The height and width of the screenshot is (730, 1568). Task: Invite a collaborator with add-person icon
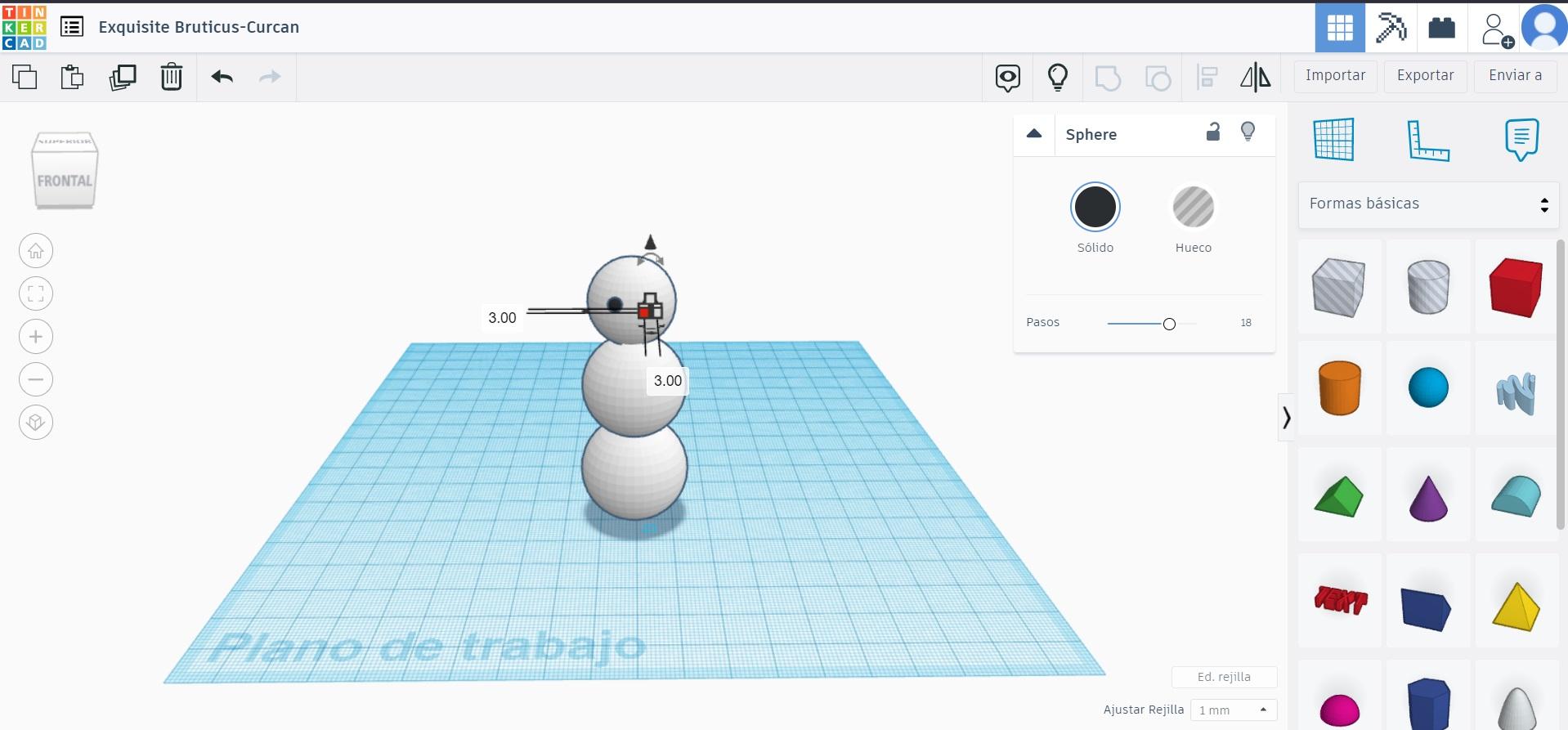1496,29
